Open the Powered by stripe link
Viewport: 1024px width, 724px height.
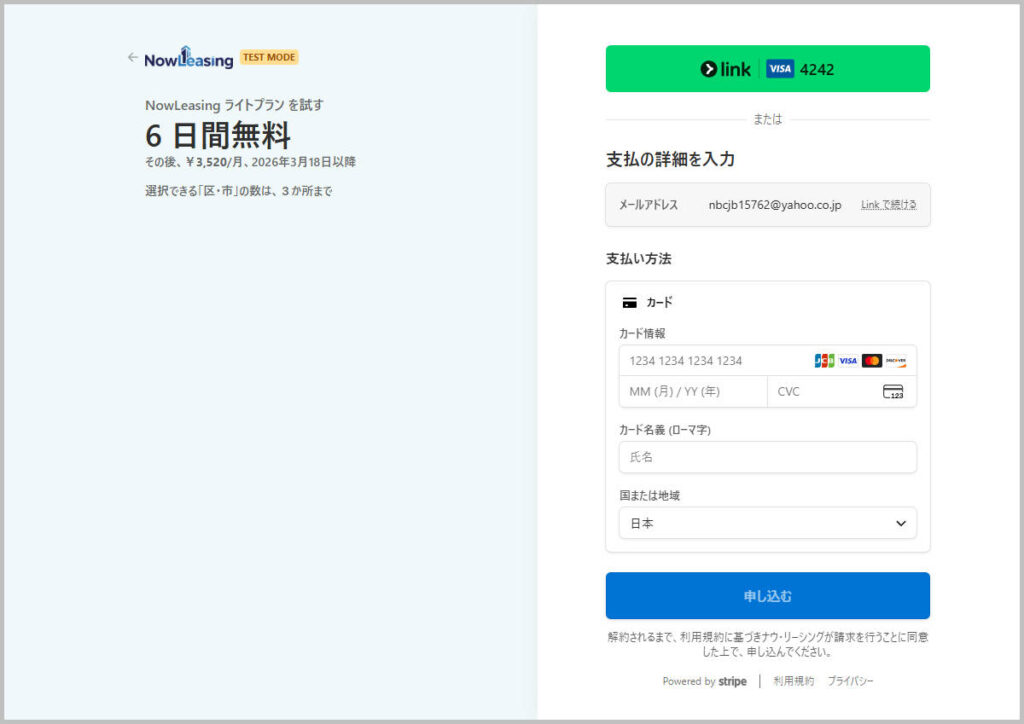pyautogui.click(x=704, y=681)
